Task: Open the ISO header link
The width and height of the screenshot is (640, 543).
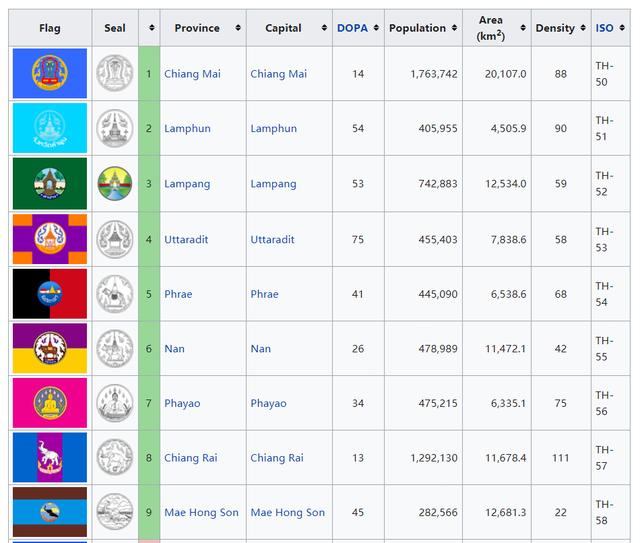Action: pos(604,28)
